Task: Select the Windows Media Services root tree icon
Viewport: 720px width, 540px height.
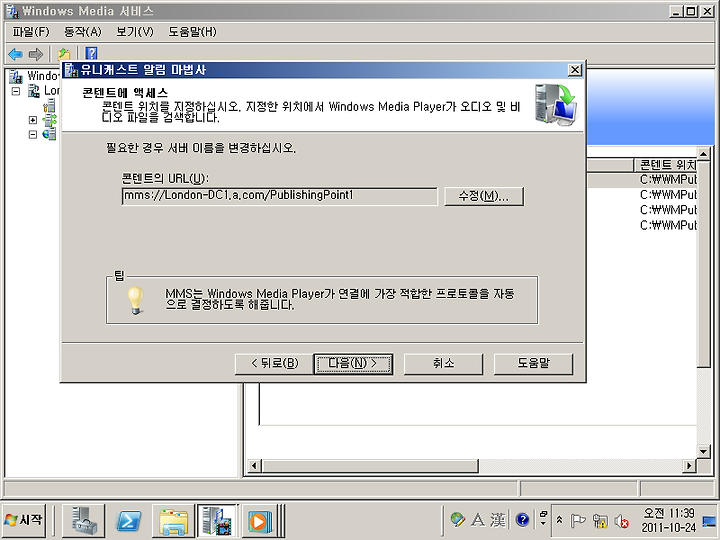Action: point(16,76)
